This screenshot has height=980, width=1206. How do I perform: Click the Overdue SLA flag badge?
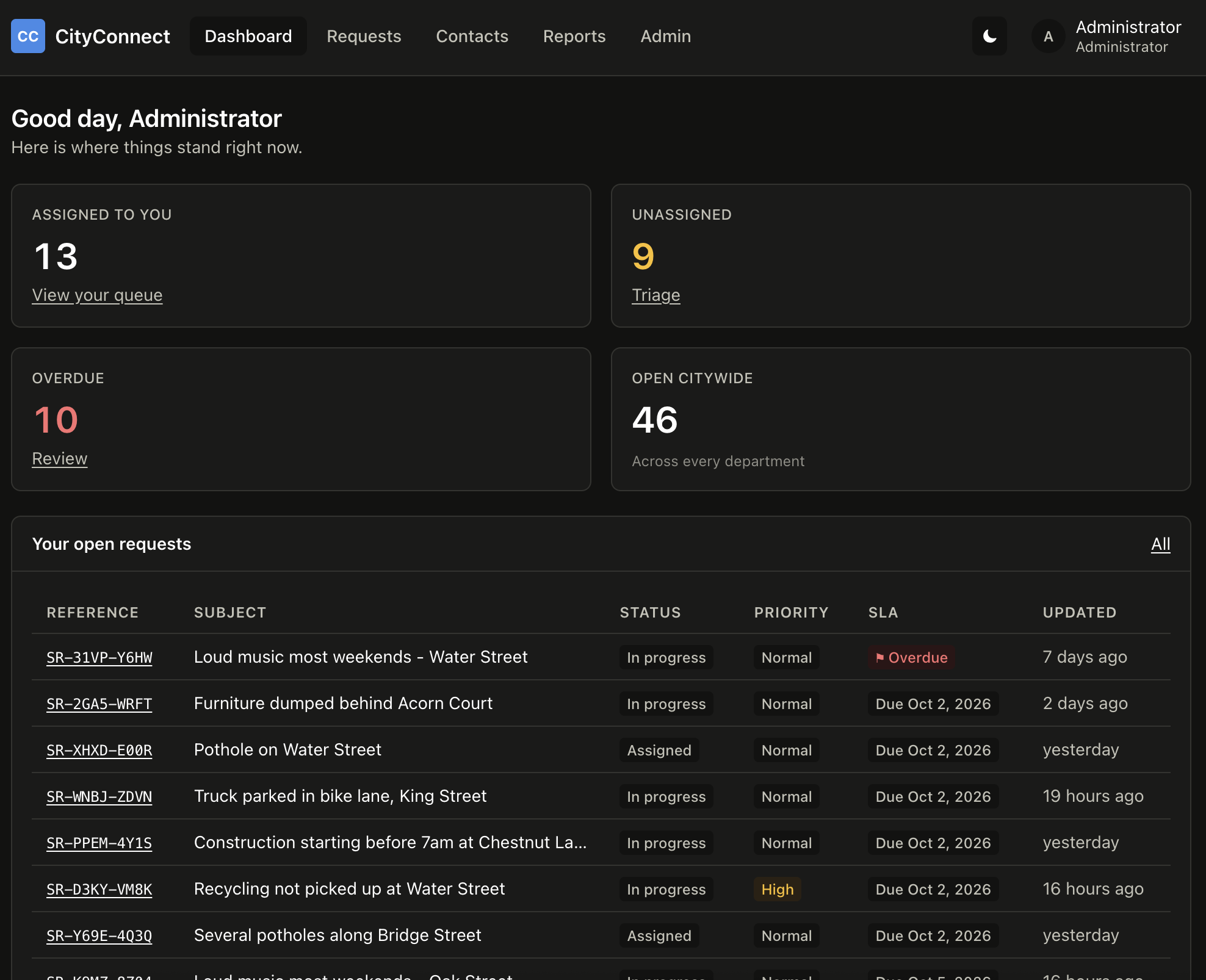click(911, 657)
